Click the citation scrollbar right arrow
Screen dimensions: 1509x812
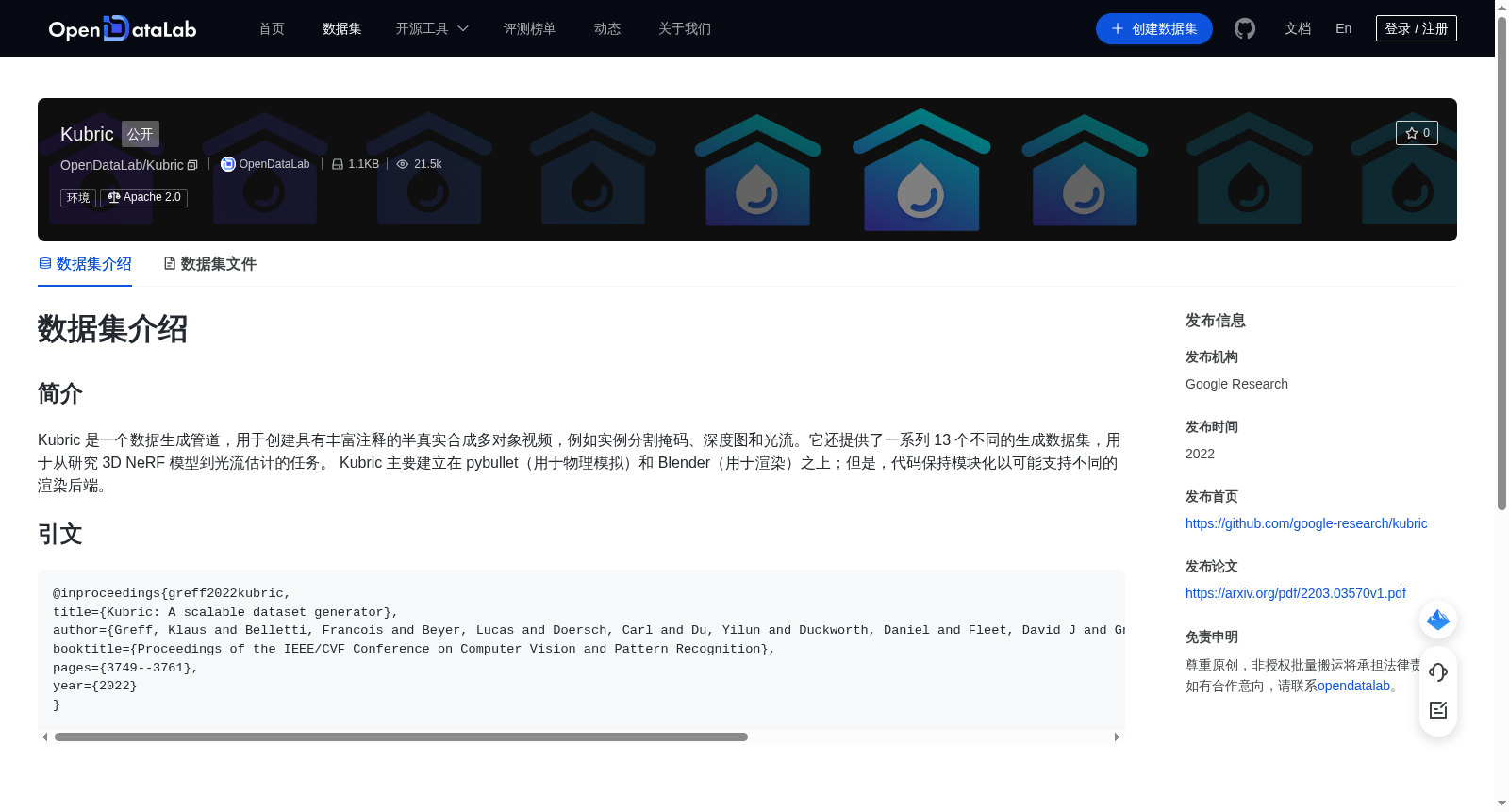point(1117,737)
